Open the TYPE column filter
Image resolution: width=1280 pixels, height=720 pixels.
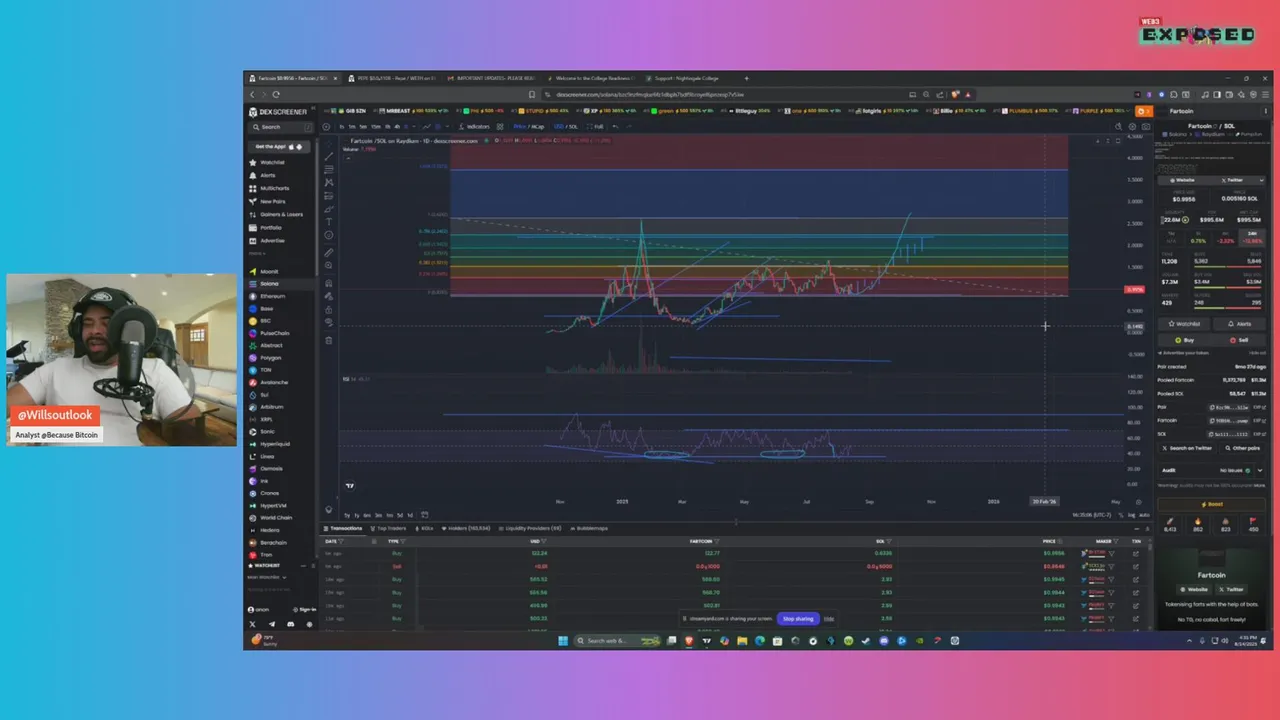(x=403, y=541)
